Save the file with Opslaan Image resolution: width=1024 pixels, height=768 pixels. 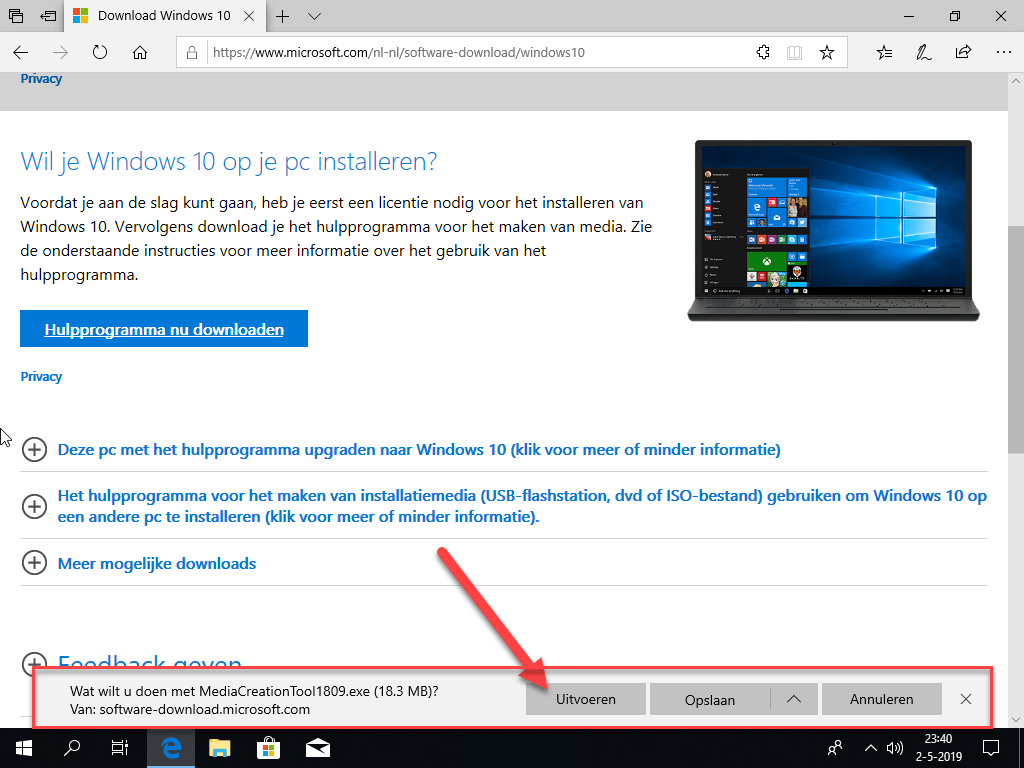(710, 699)
